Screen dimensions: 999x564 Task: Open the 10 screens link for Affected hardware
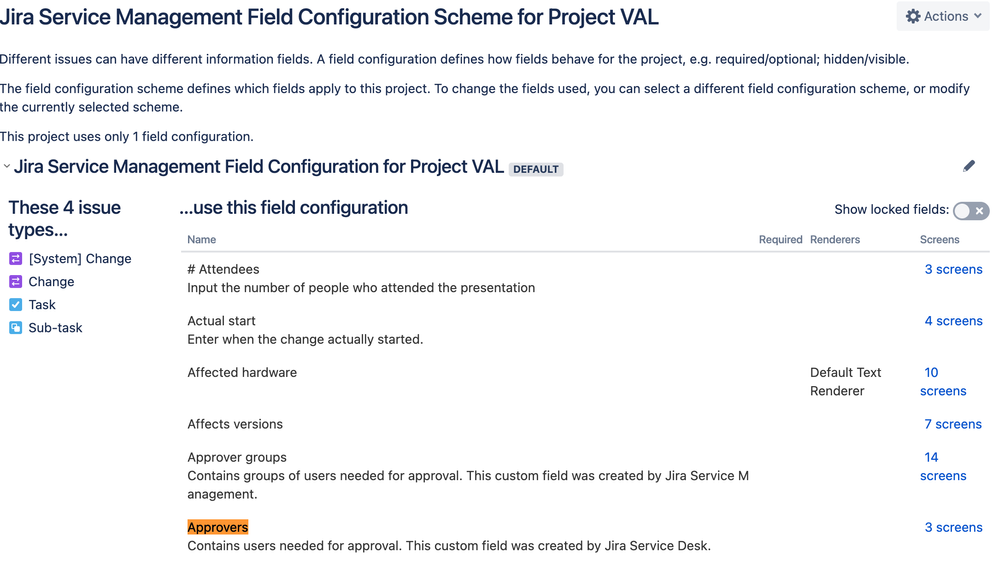pos(943,382)
